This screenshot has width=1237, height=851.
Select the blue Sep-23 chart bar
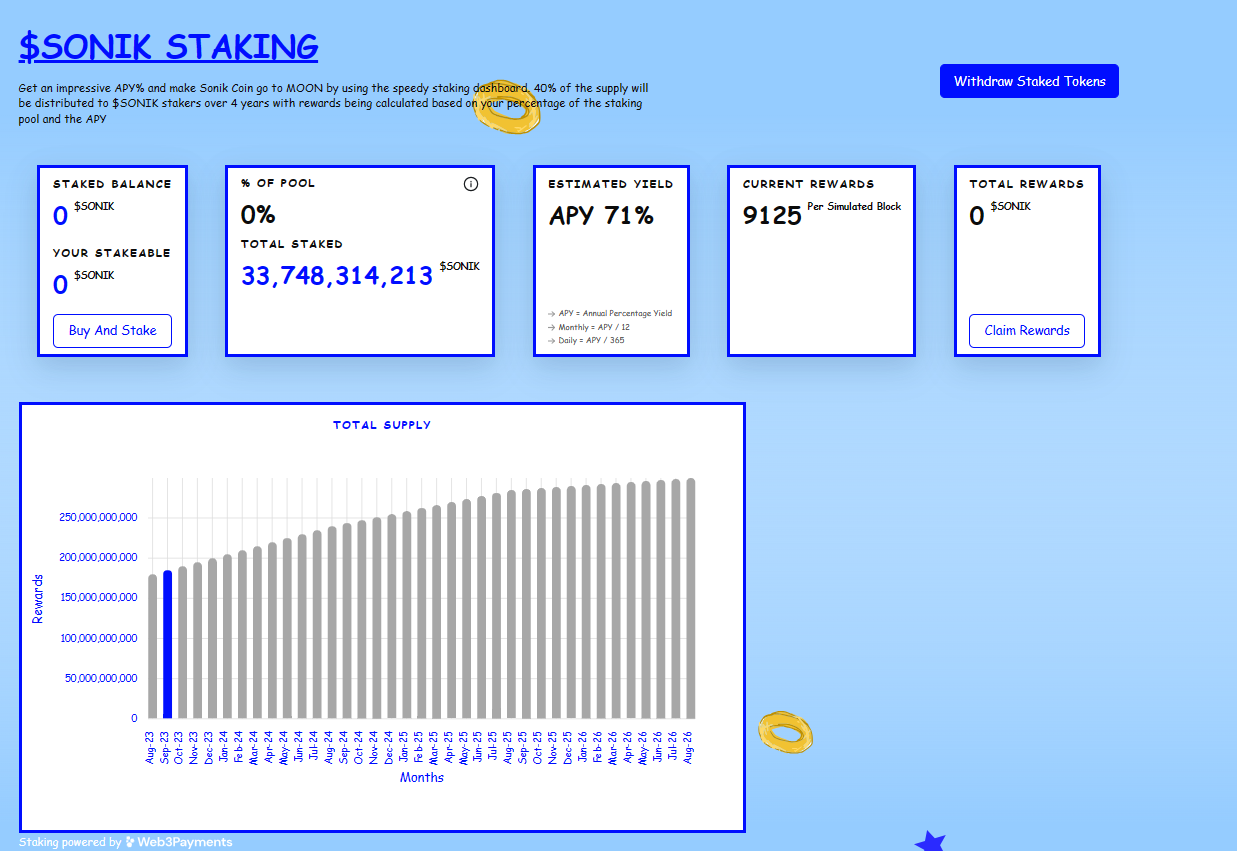(x=168, y=644)
